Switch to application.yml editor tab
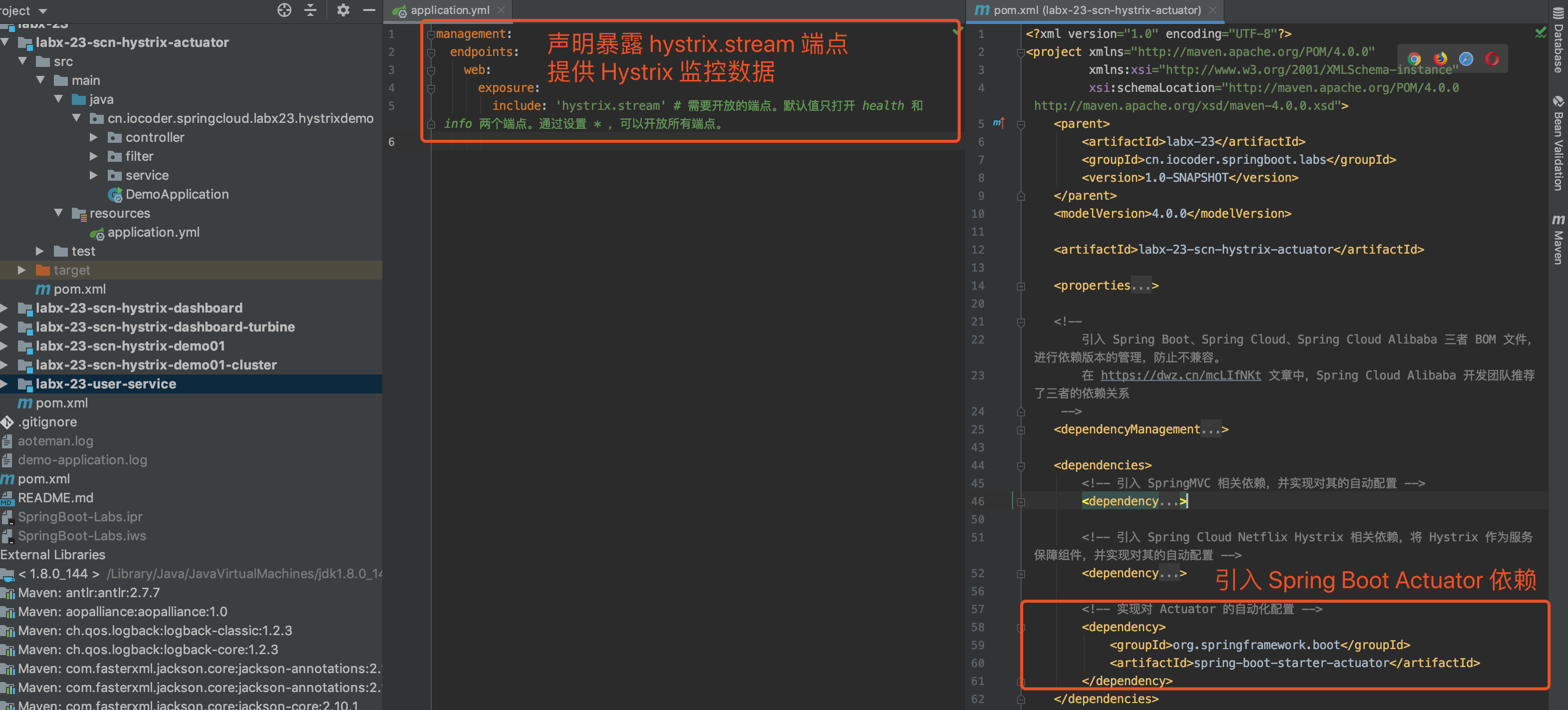The width and height of the screenshot is (1568, 710). click(449, 10)
